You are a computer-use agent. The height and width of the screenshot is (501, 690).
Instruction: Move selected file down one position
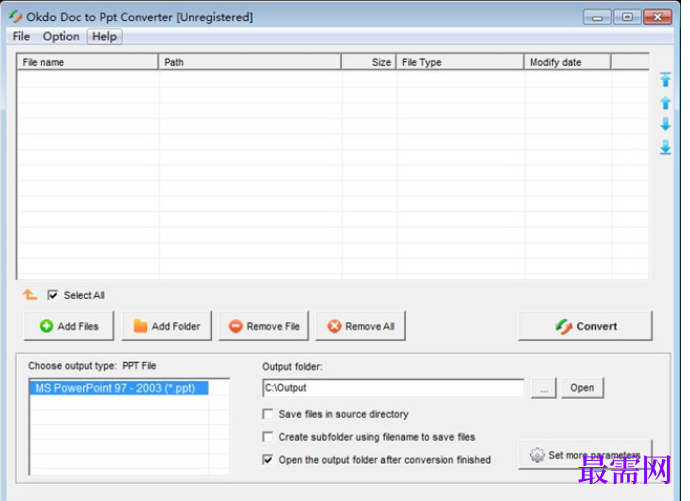(665, 124)
